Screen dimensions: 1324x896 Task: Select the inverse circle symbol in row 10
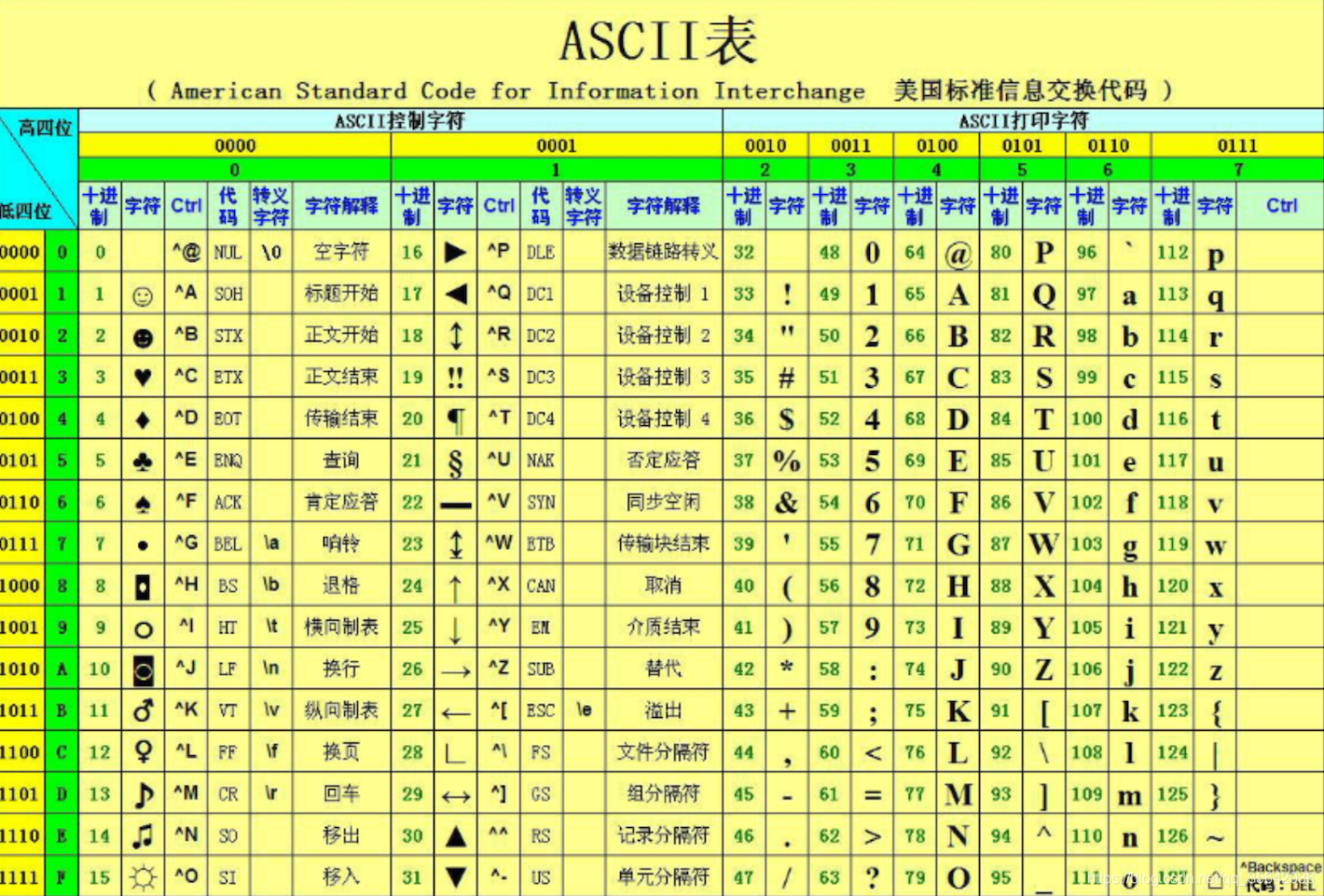(x=143, y=669)
